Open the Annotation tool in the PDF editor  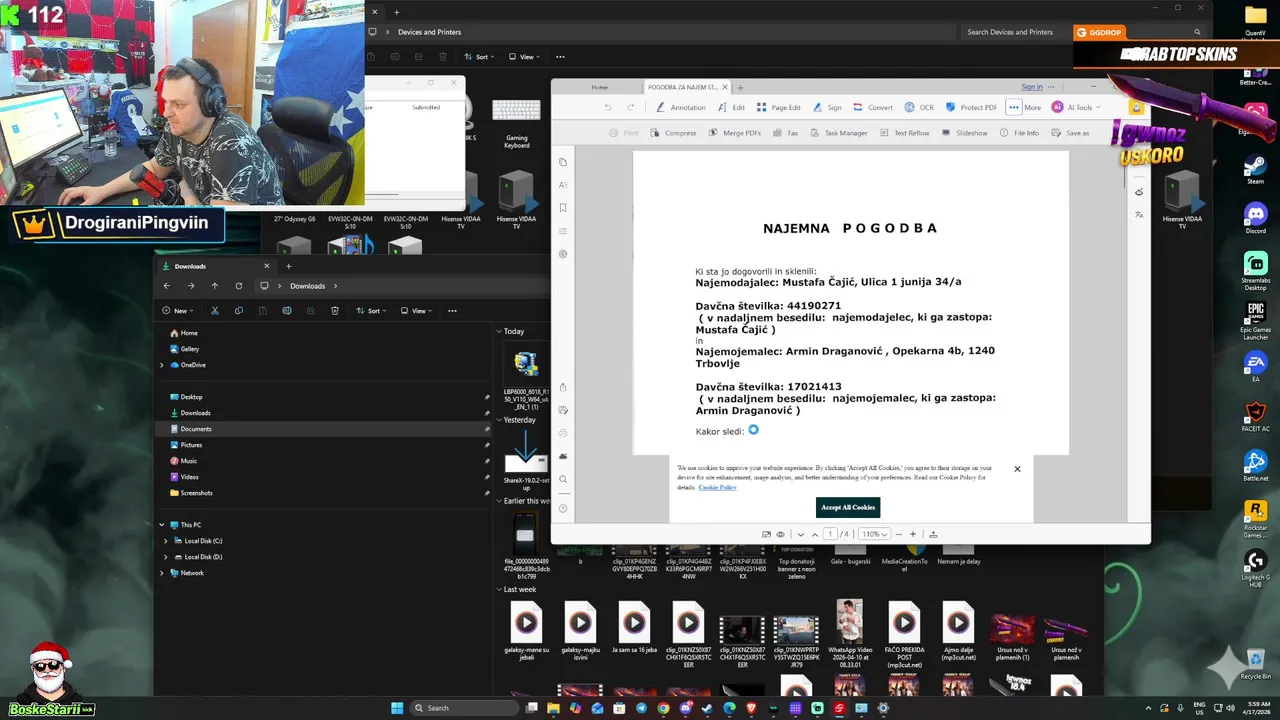pos(681,107)
